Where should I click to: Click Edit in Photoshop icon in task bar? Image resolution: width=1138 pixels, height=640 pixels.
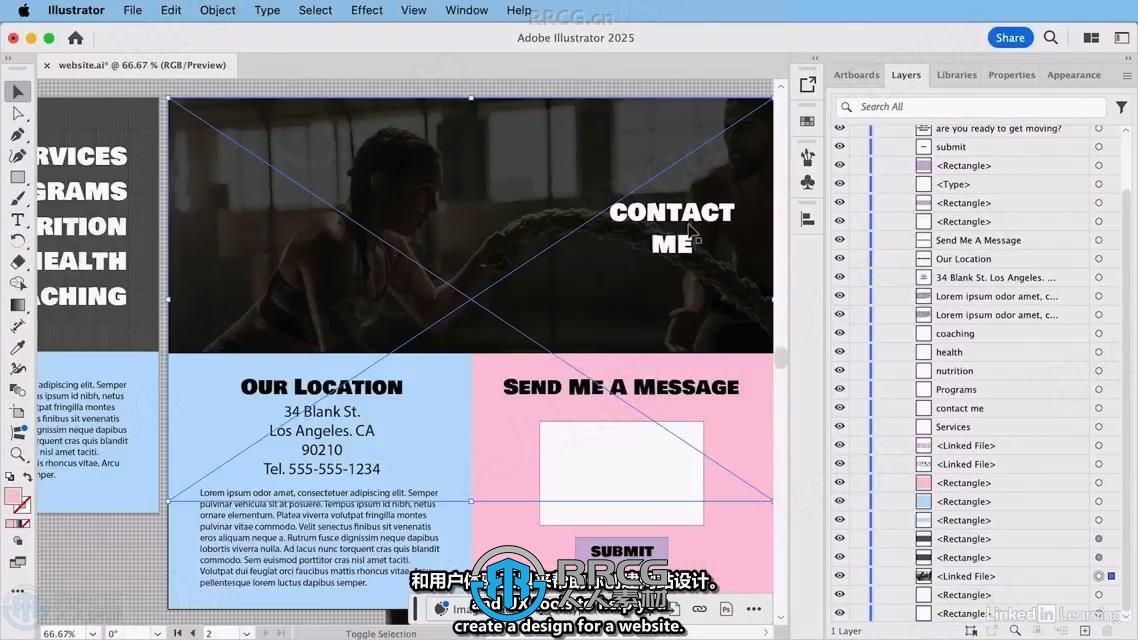click(726, 609)
